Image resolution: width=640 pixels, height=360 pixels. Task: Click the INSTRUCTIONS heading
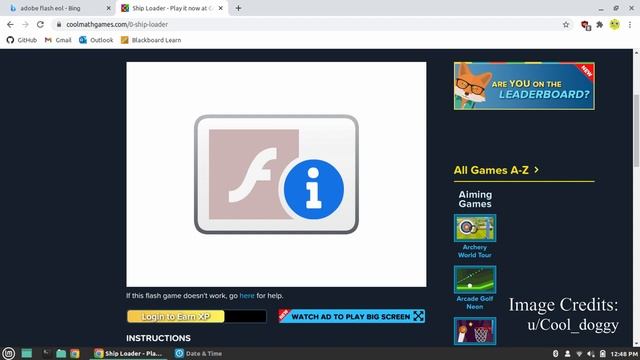pyautogui.click(x=158, y=338)
